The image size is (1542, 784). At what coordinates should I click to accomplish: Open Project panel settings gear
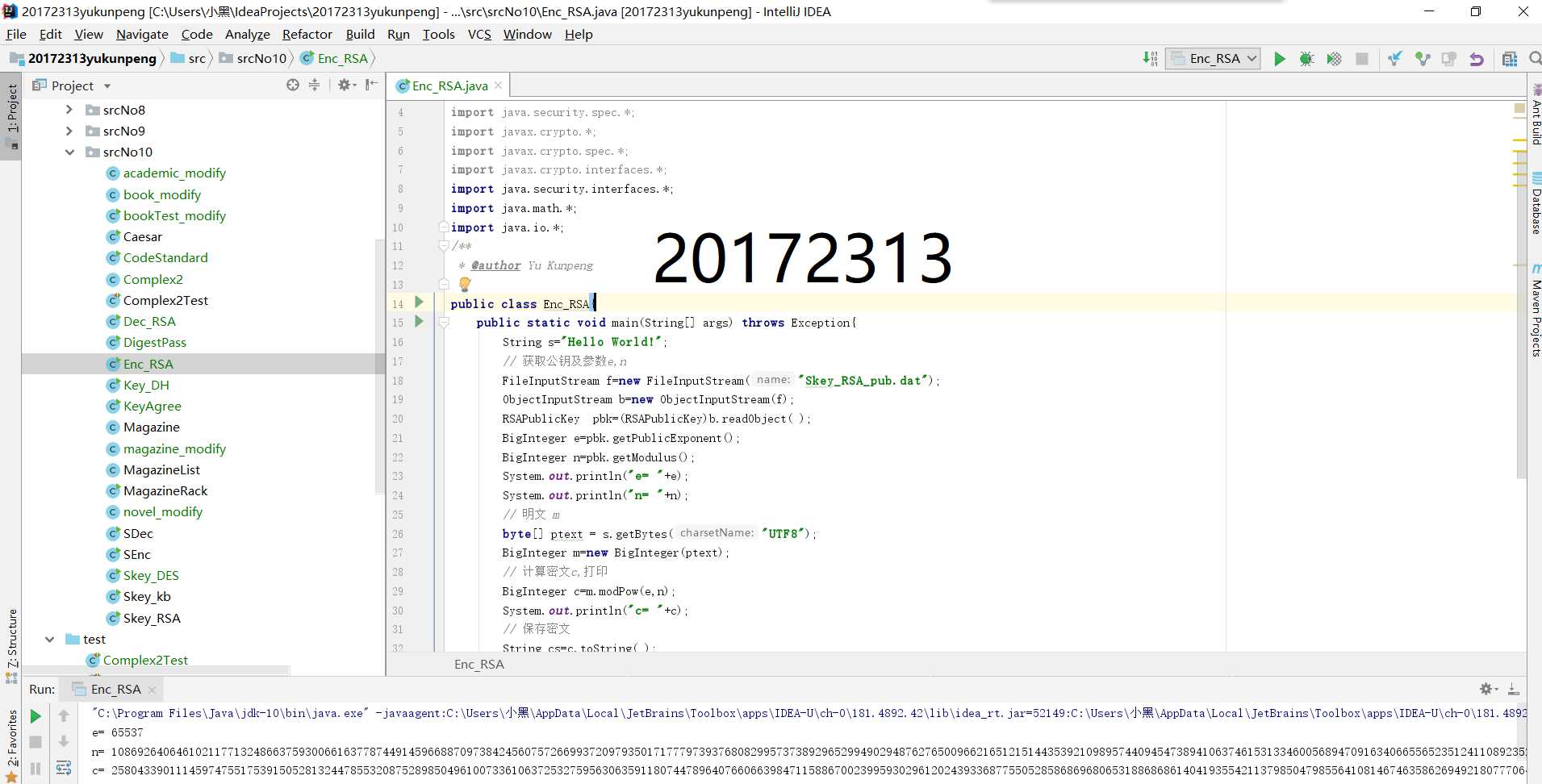click(346, 85)
